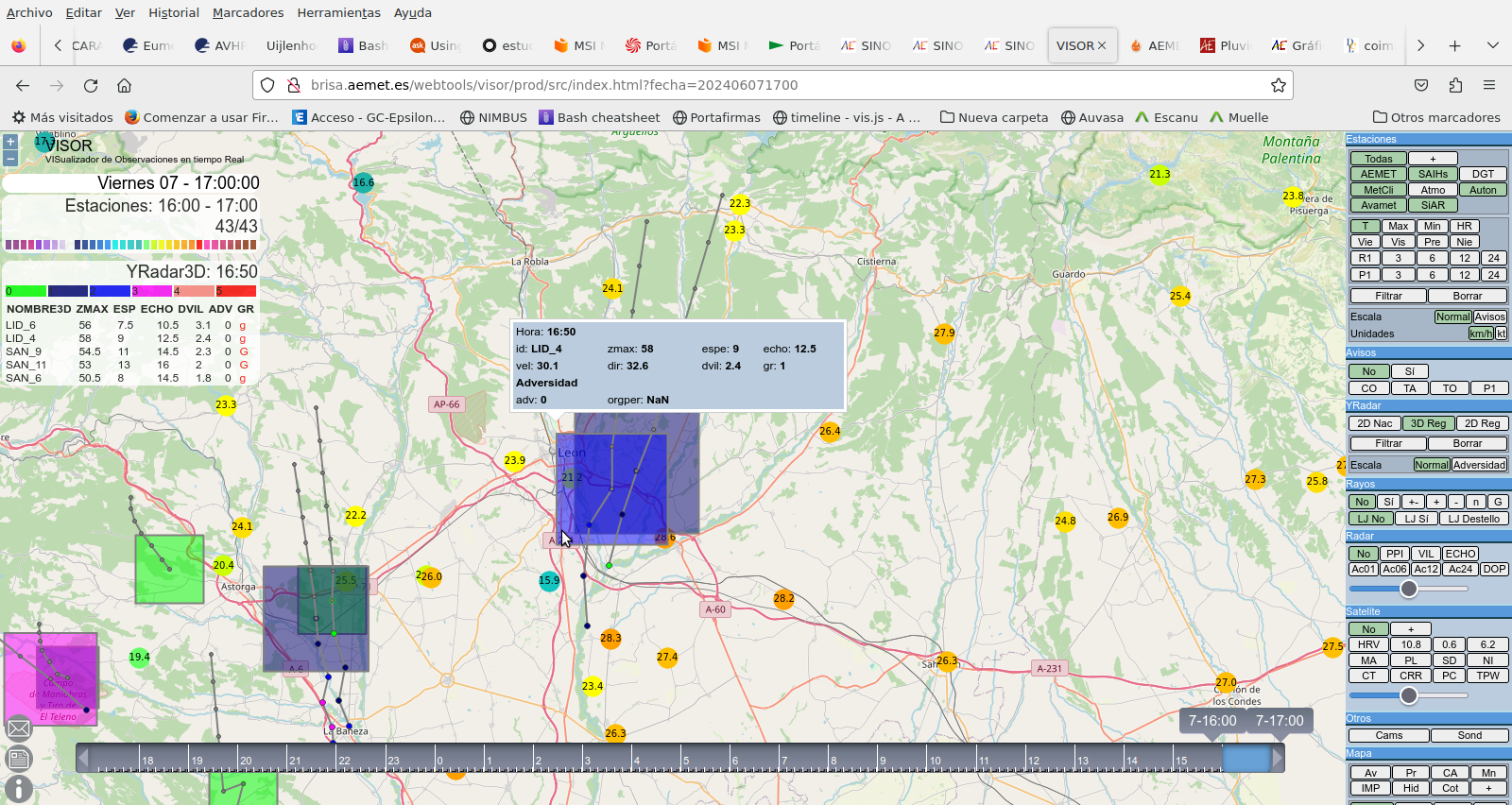Switch units to kt
Screen dimensions: 1512x805
tap(1501, 334)
